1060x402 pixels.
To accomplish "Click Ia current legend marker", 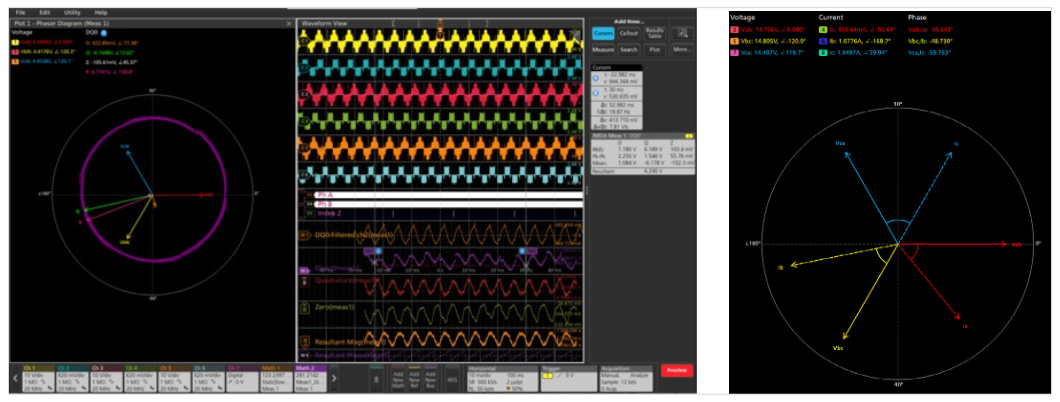I will 822,29.
